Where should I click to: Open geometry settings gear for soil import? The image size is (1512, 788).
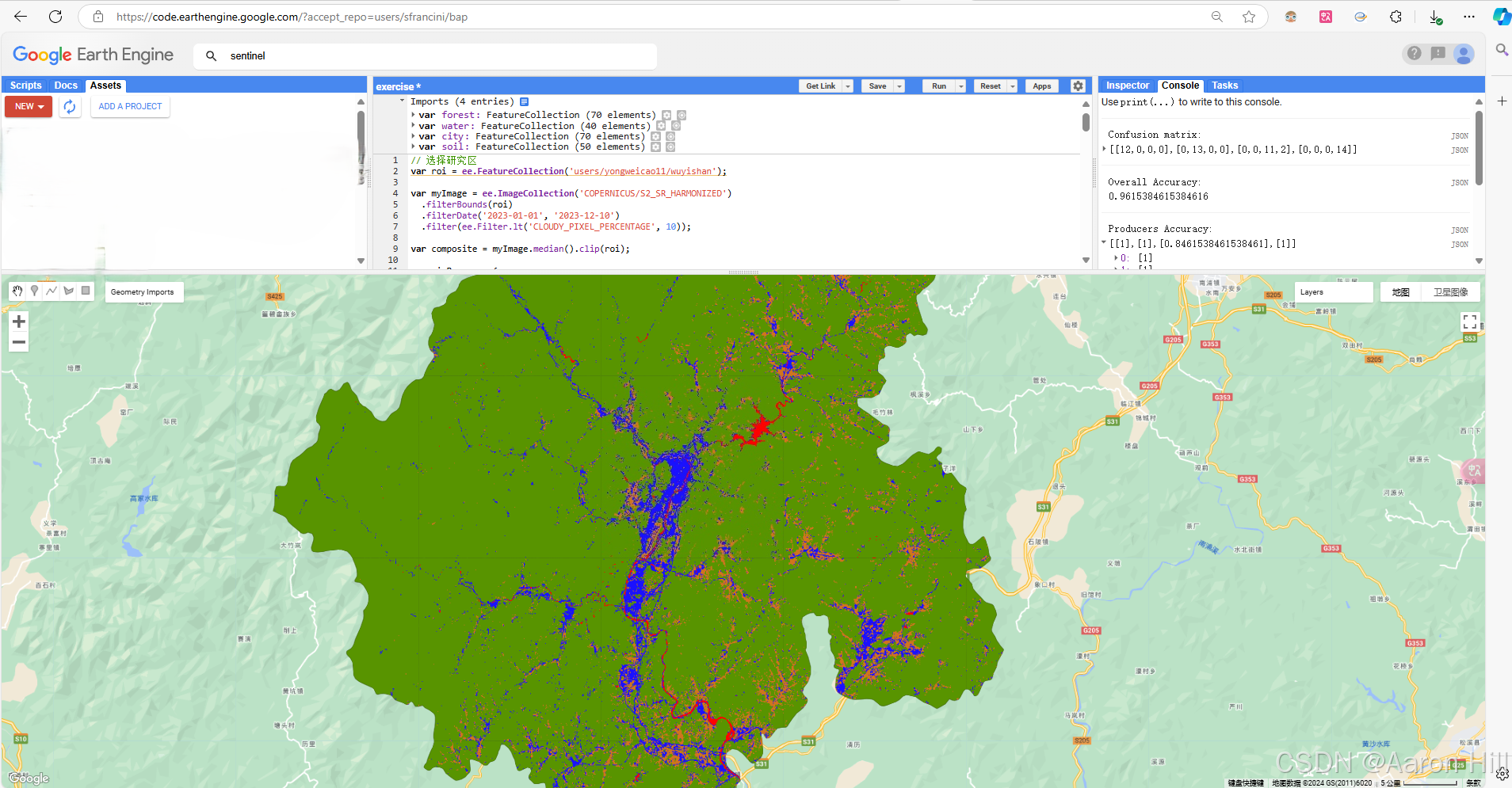655,147
